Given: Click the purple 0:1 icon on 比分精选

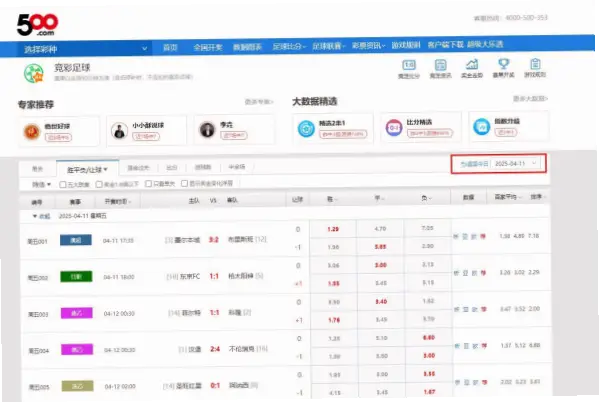Looking at the screenshot, I should [x=394, y=128].
